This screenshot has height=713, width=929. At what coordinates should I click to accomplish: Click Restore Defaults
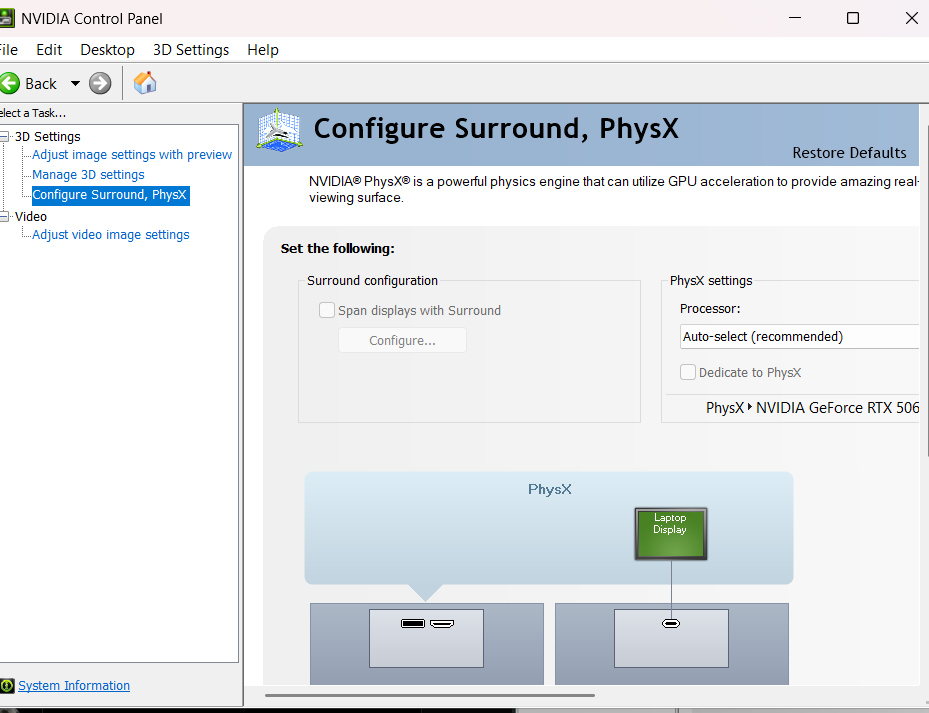[849, 153]
